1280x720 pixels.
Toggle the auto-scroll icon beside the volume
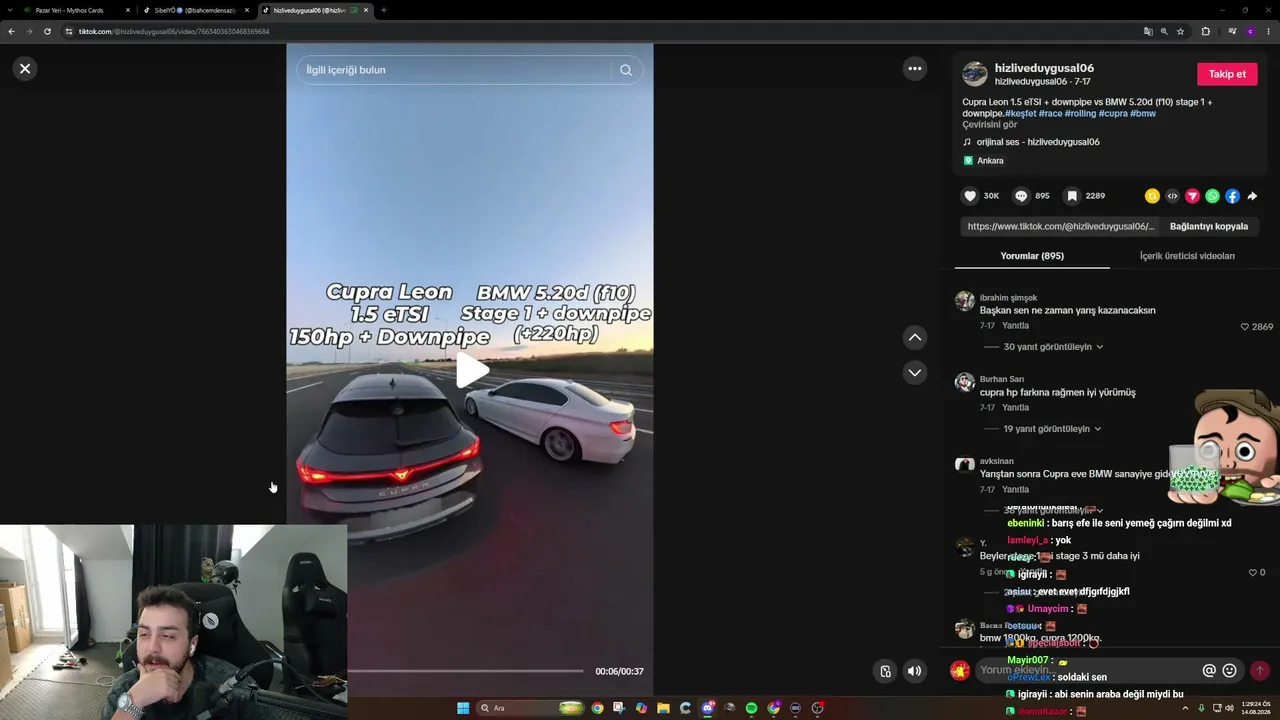pyautogui.click(x=885, y=671)
